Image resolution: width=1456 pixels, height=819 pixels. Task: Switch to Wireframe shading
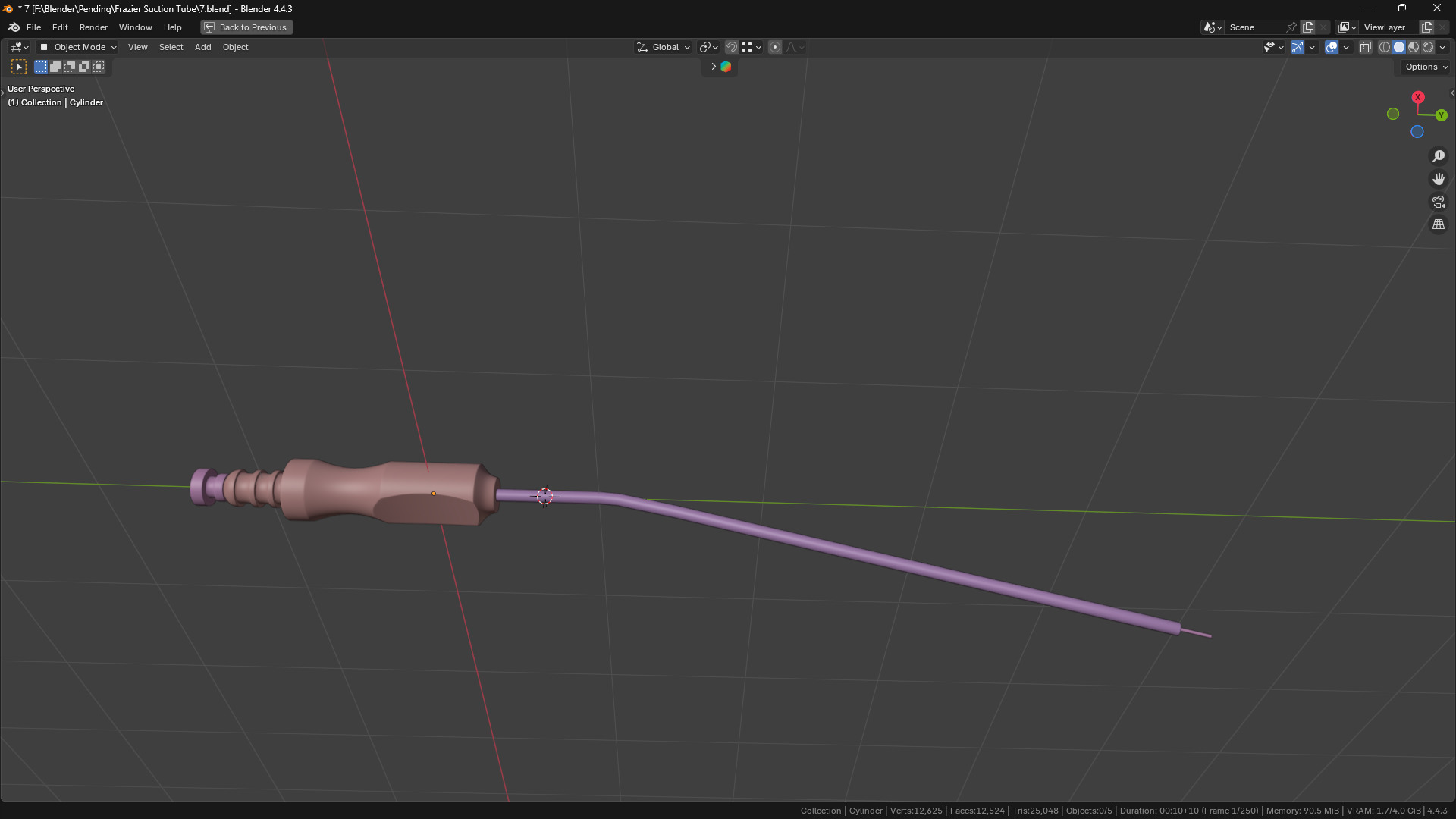tap(1385, 47)
